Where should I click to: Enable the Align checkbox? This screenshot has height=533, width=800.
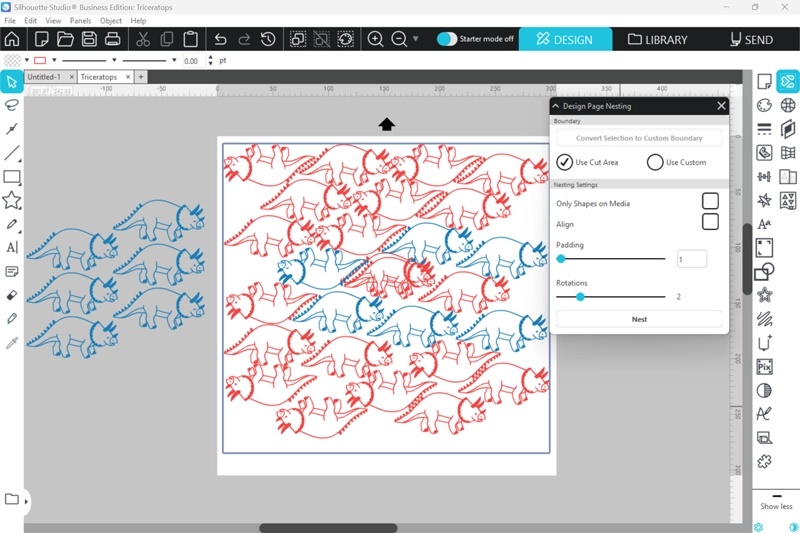click(710, 222)
